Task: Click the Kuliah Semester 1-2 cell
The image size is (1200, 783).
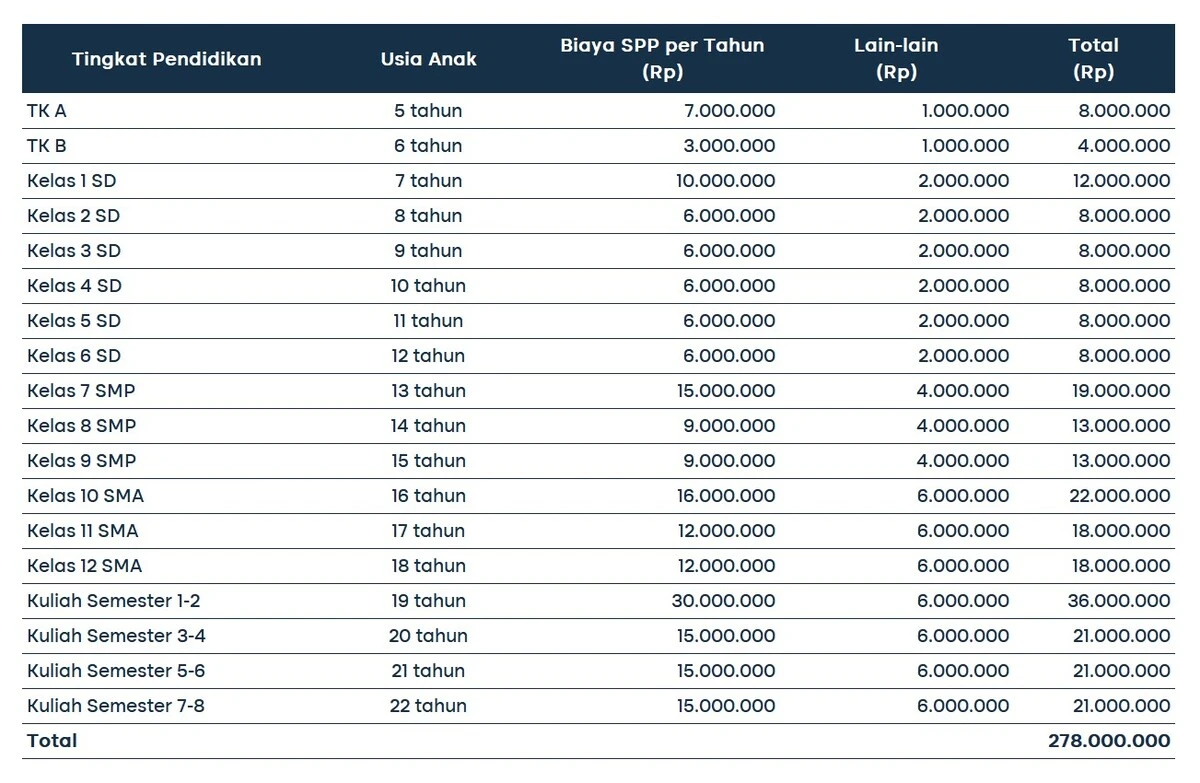Action: 114,601
